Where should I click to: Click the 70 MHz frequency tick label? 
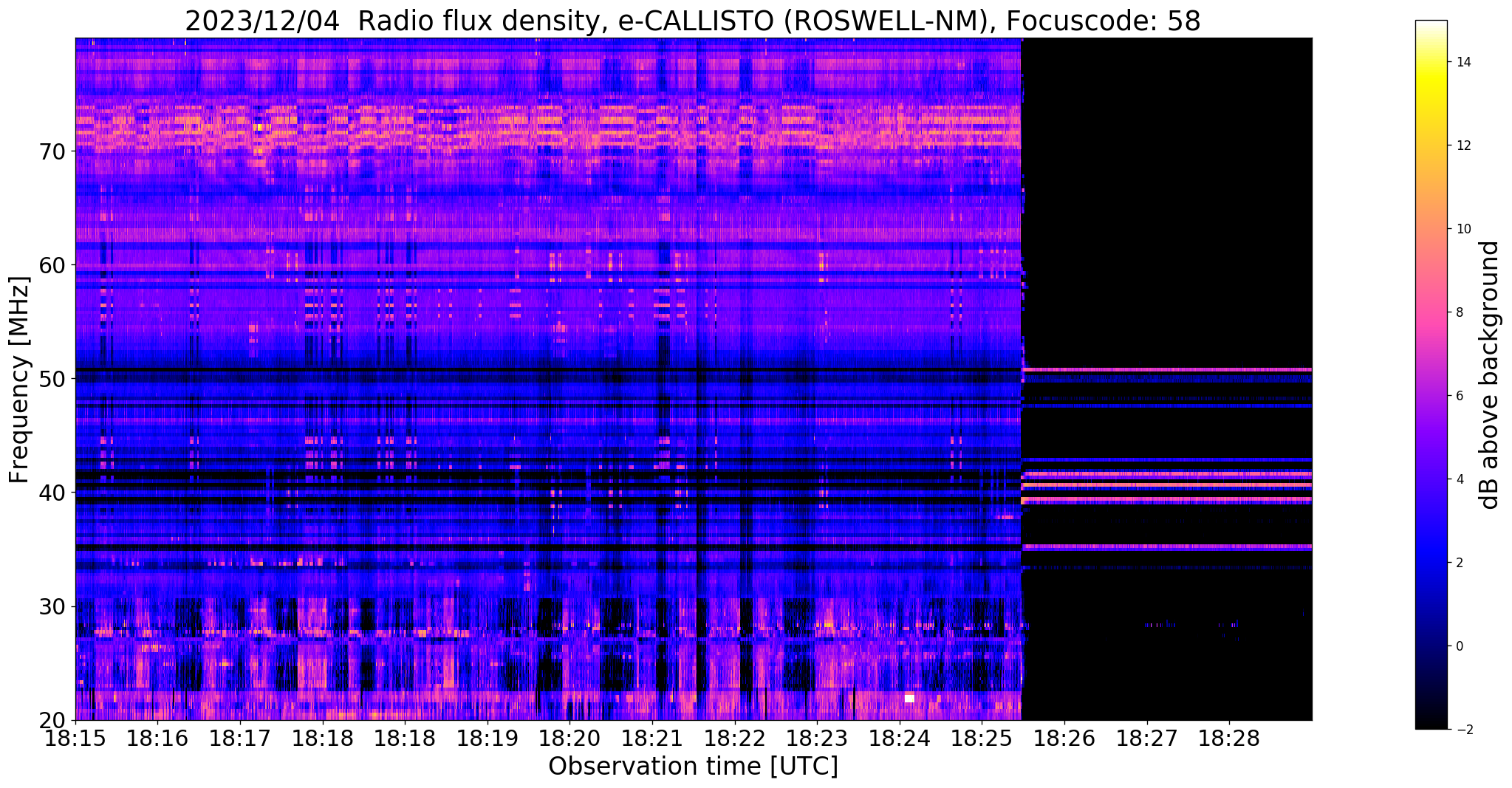(x=52, y=151)
